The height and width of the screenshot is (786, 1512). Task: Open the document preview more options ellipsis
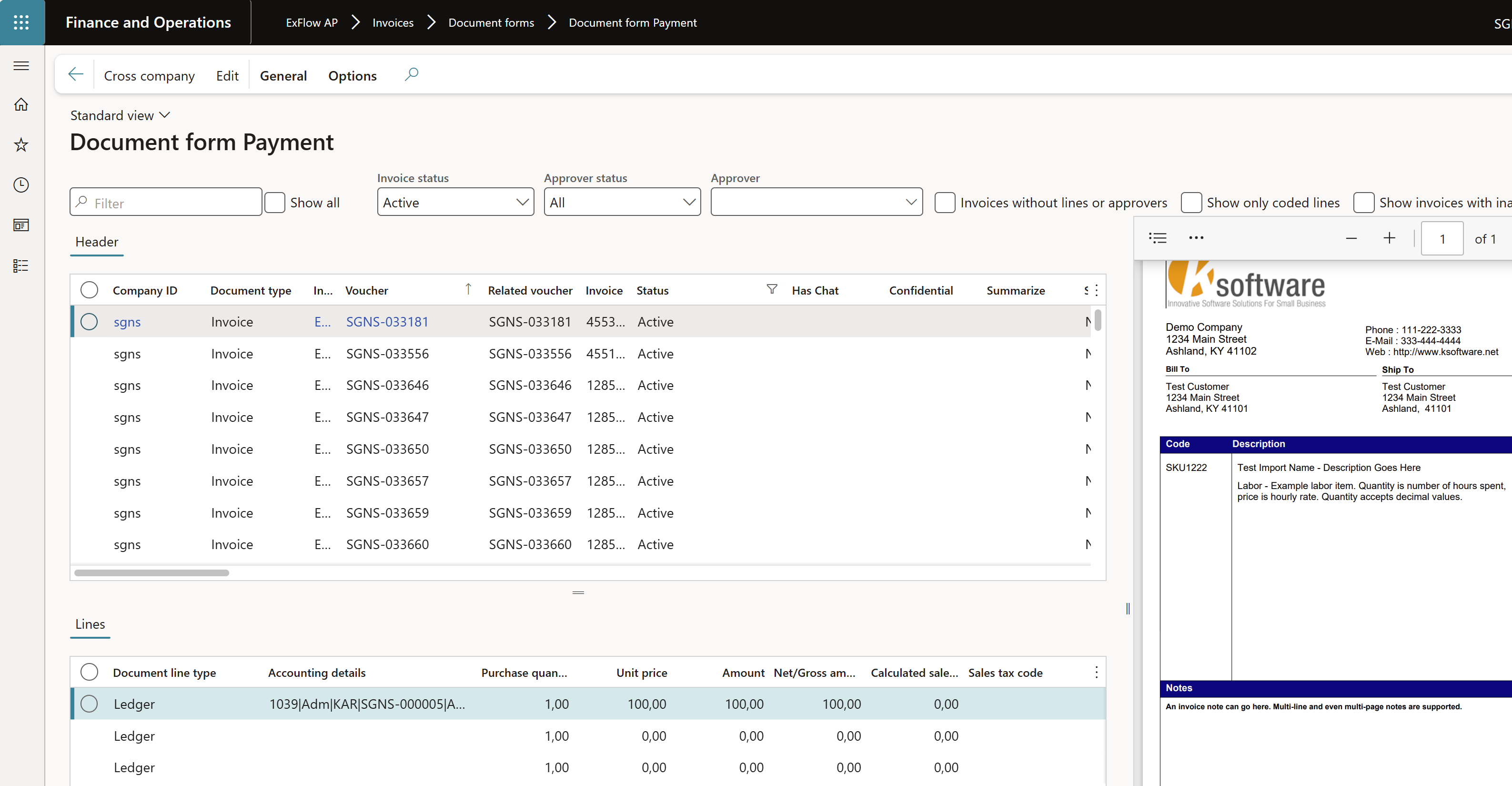click(1196, 238)
